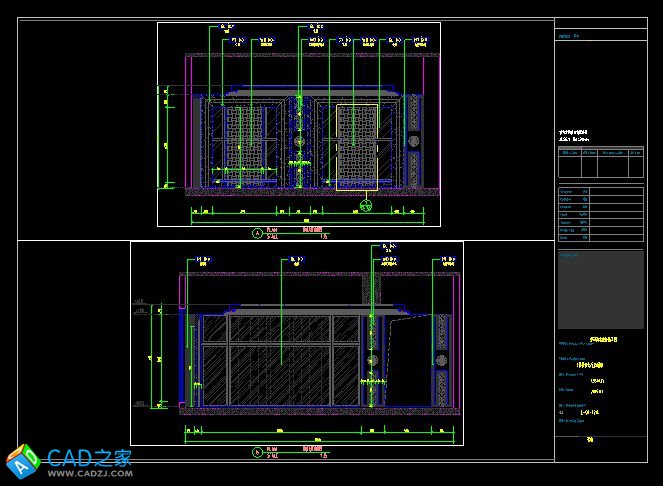Select the circled A view marker

[x=257, y=233]
